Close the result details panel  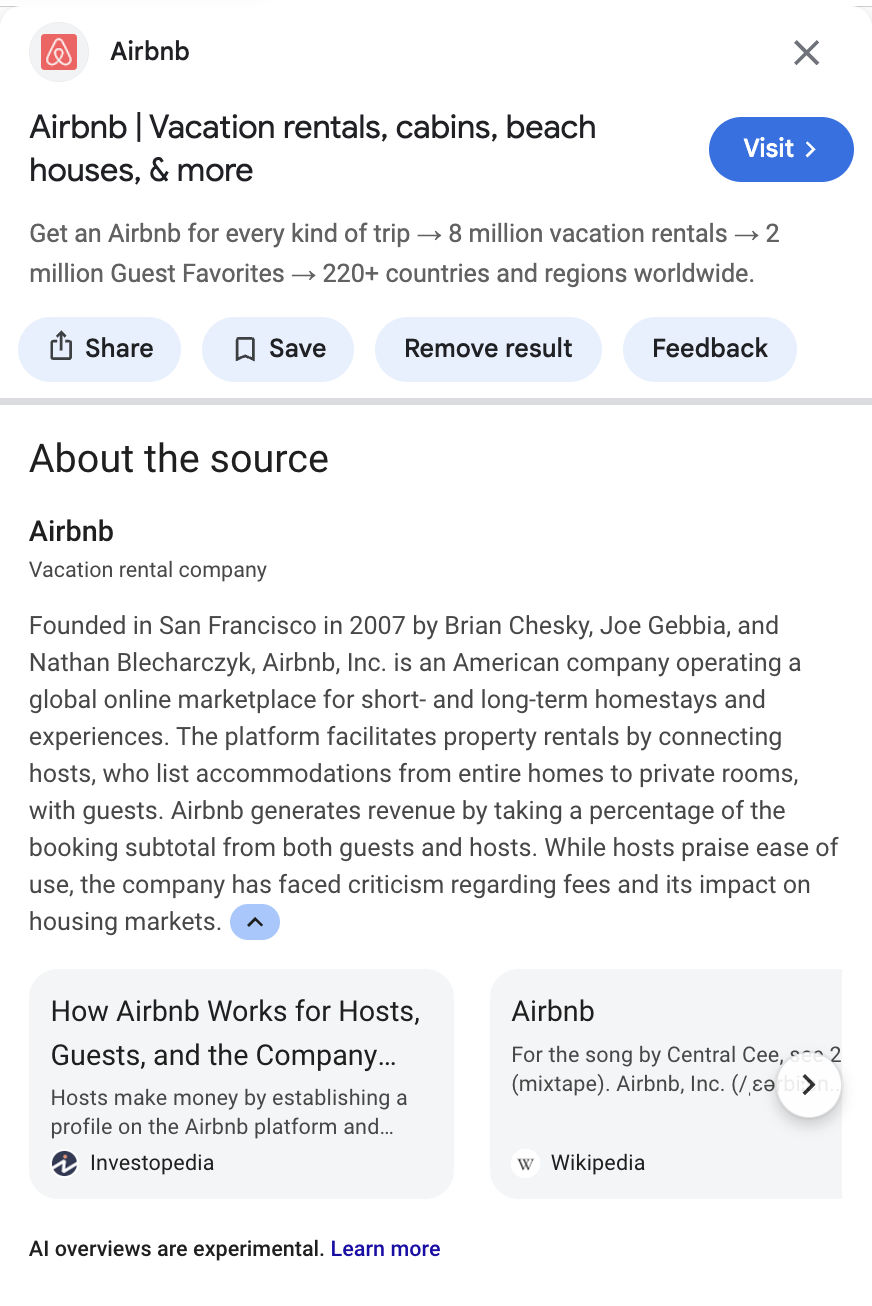point(806,53)
